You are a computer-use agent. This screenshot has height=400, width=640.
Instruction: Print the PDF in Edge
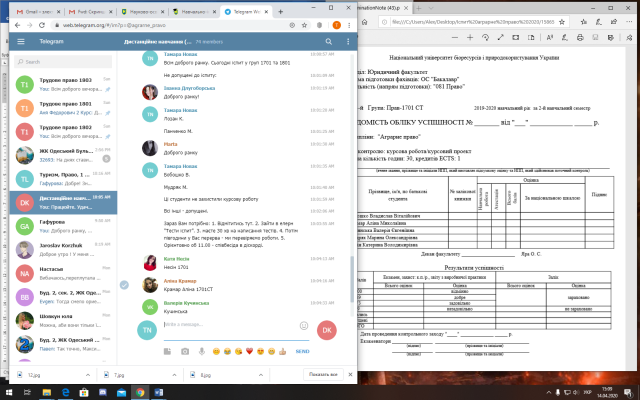(580, 37)
